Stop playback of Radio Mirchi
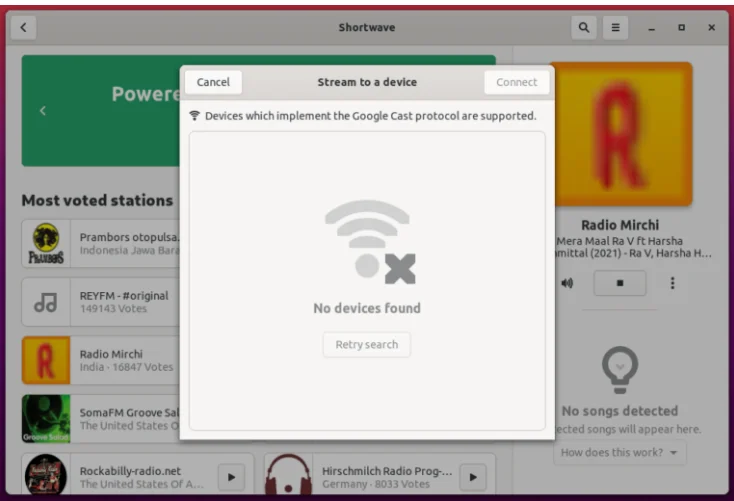The image size is (734, 501). pos(619,283)
